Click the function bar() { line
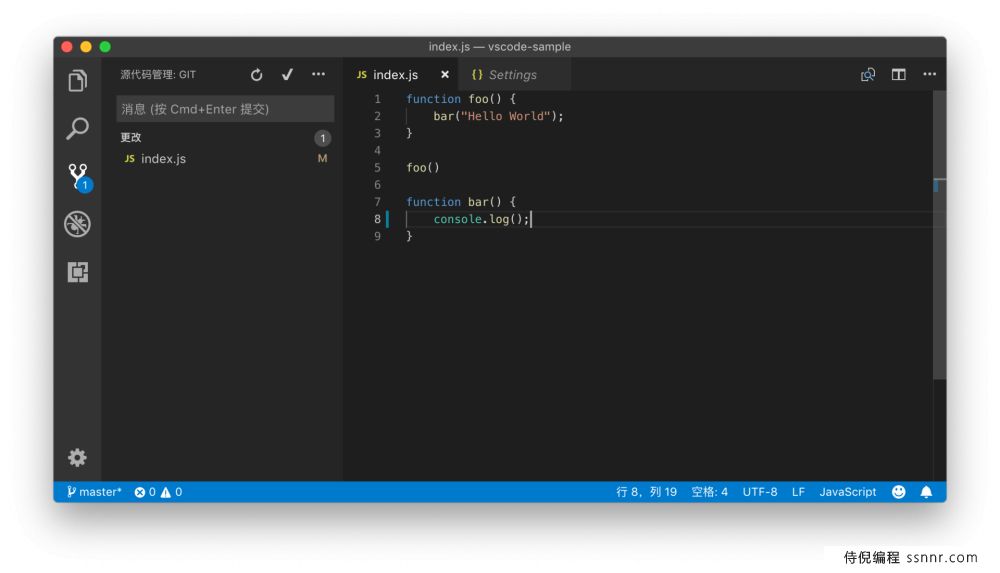 pos(460,202)
